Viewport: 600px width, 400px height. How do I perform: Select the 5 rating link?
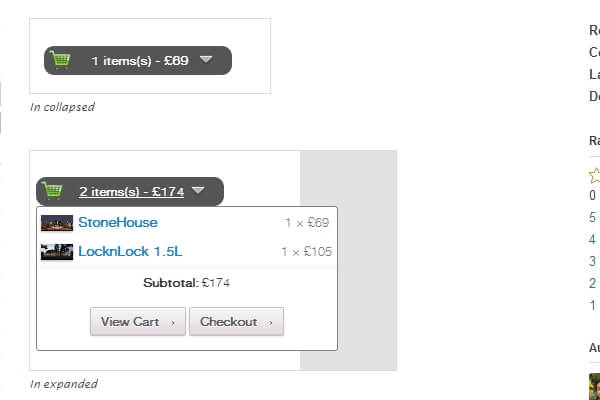point(593,217)
